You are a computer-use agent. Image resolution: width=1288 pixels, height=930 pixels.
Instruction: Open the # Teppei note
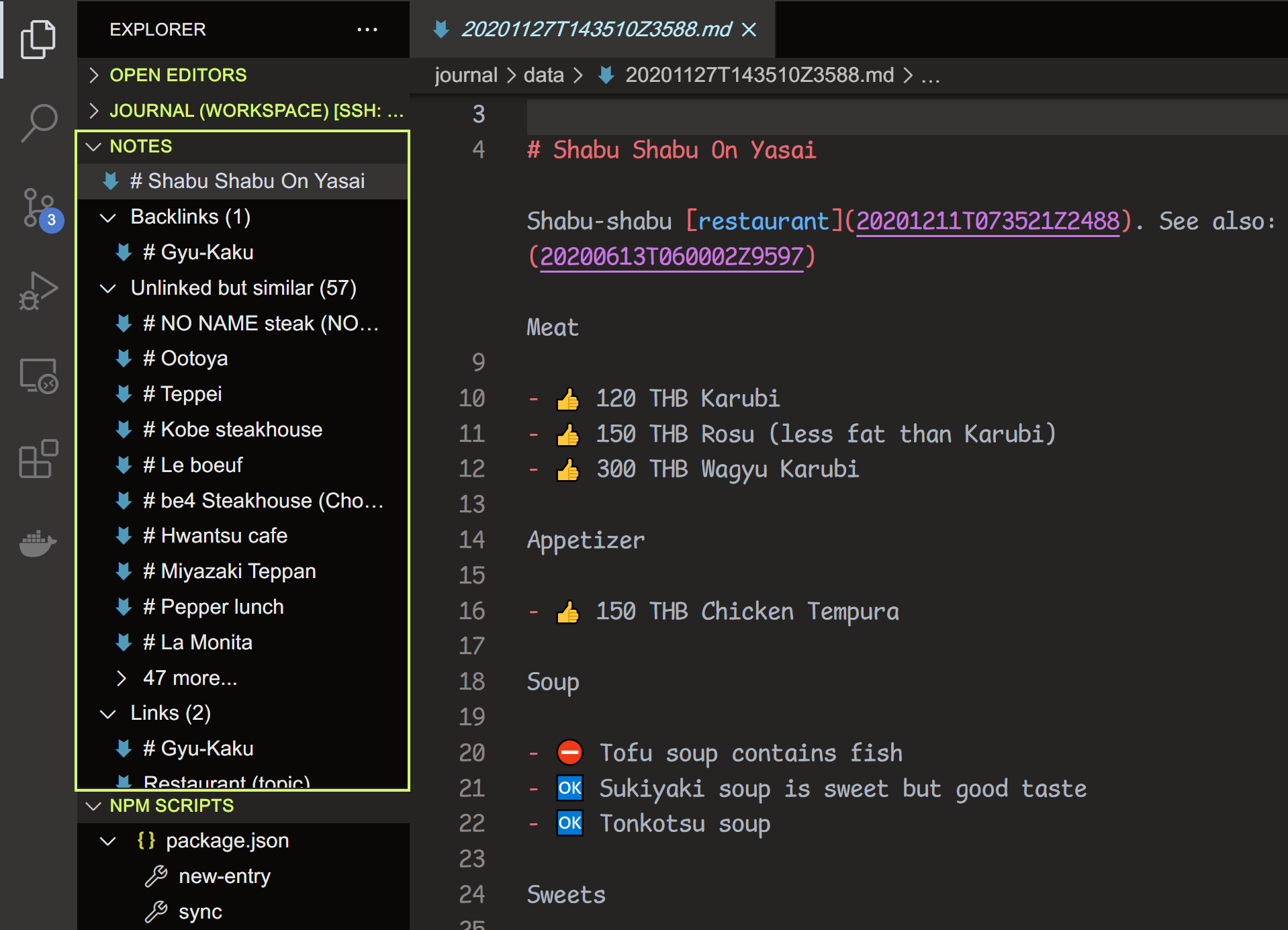242,394
